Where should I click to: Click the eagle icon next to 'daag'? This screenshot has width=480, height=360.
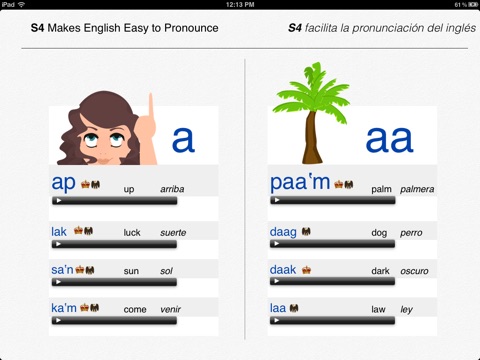coord(306,231)
